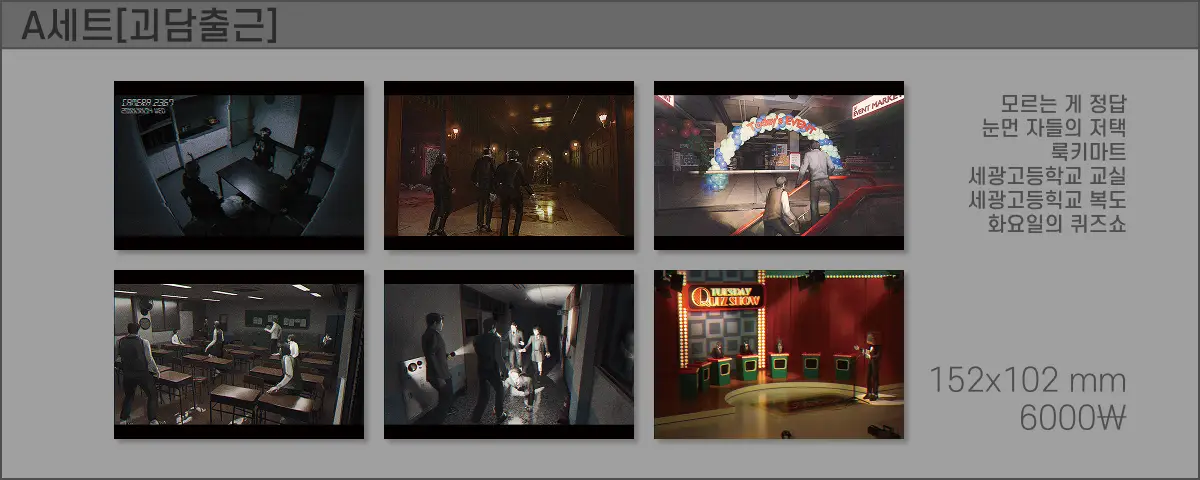Click the Tuesday Quiz Show neon sign
1200x480 pixels.
point(726,294)
